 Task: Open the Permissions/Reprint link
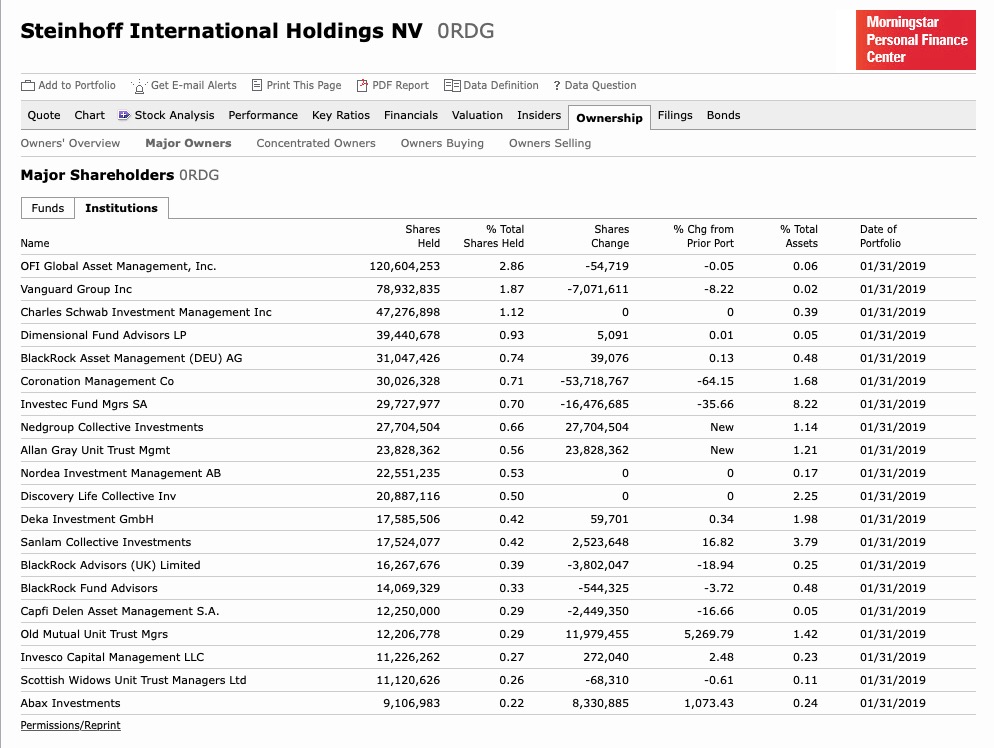tap(70, 725)
